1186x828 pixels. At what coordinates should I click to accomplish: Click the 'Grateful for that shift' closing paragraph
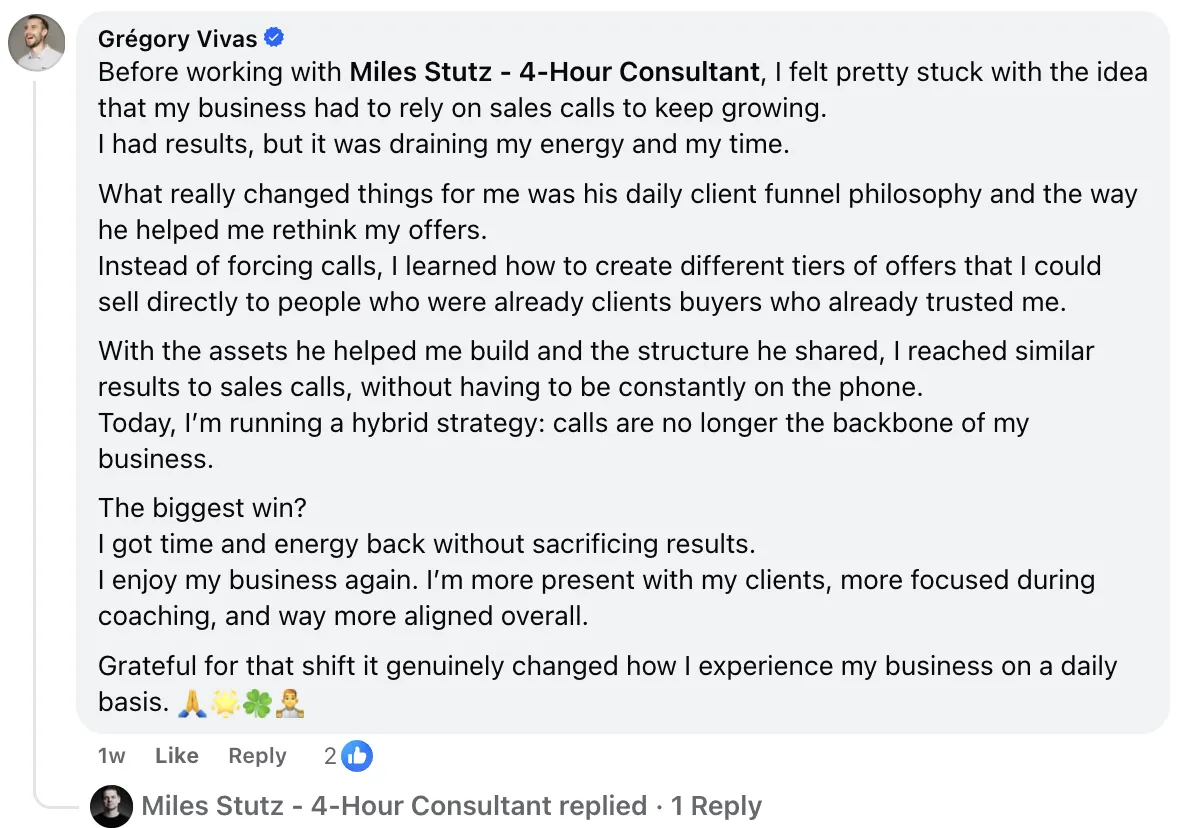tap(606, 667)
